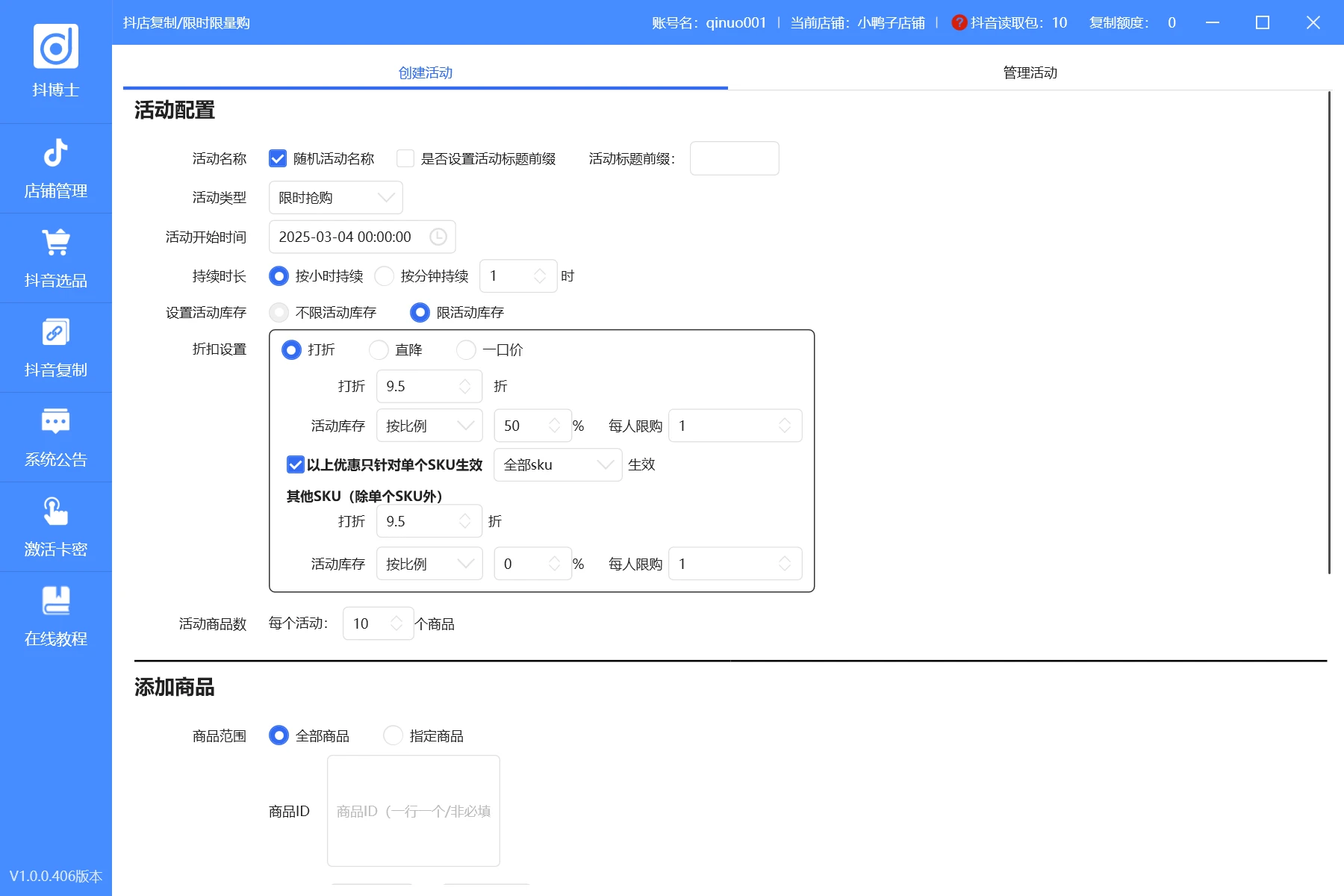Click 其他SKU 0% stock stepper arrows

(555, 564)
